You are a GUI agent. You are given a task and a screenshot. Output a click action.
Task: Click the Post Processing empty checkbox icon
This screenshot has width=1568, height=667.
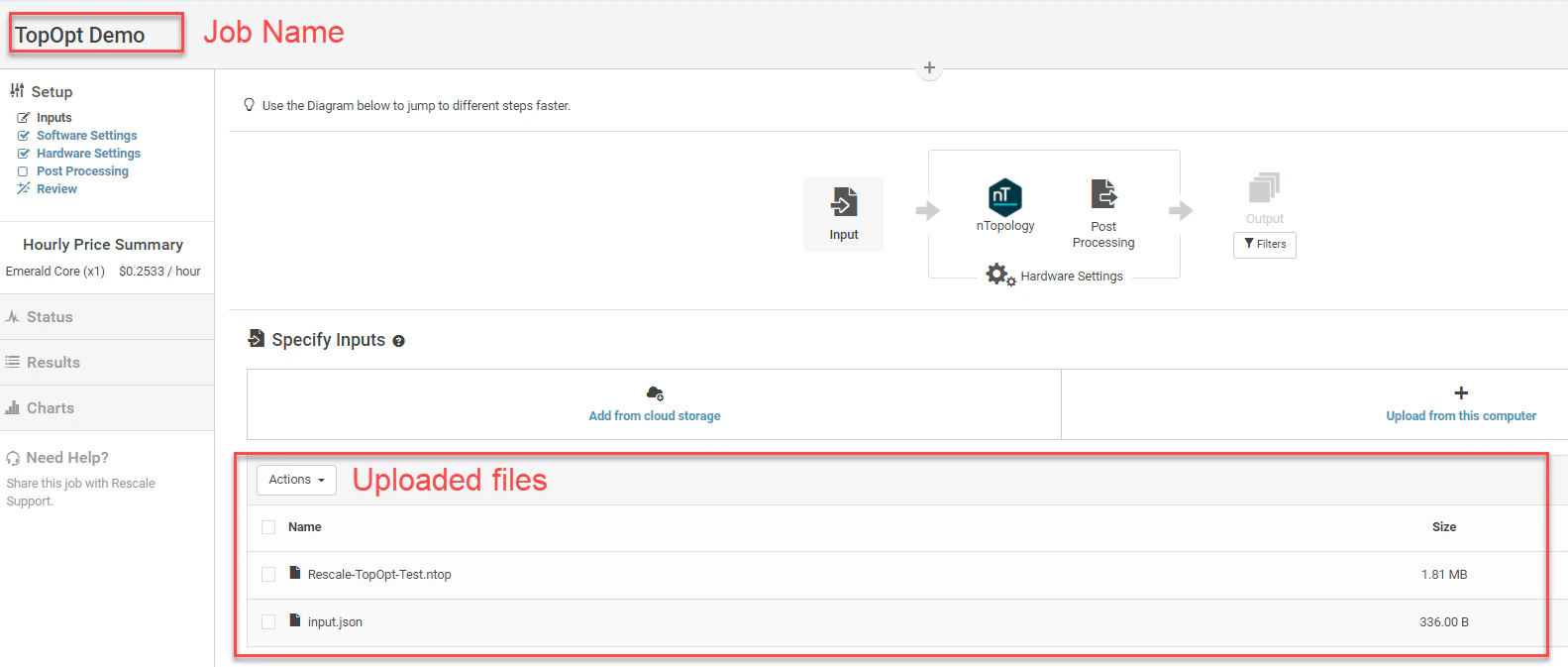click(23, 171)
